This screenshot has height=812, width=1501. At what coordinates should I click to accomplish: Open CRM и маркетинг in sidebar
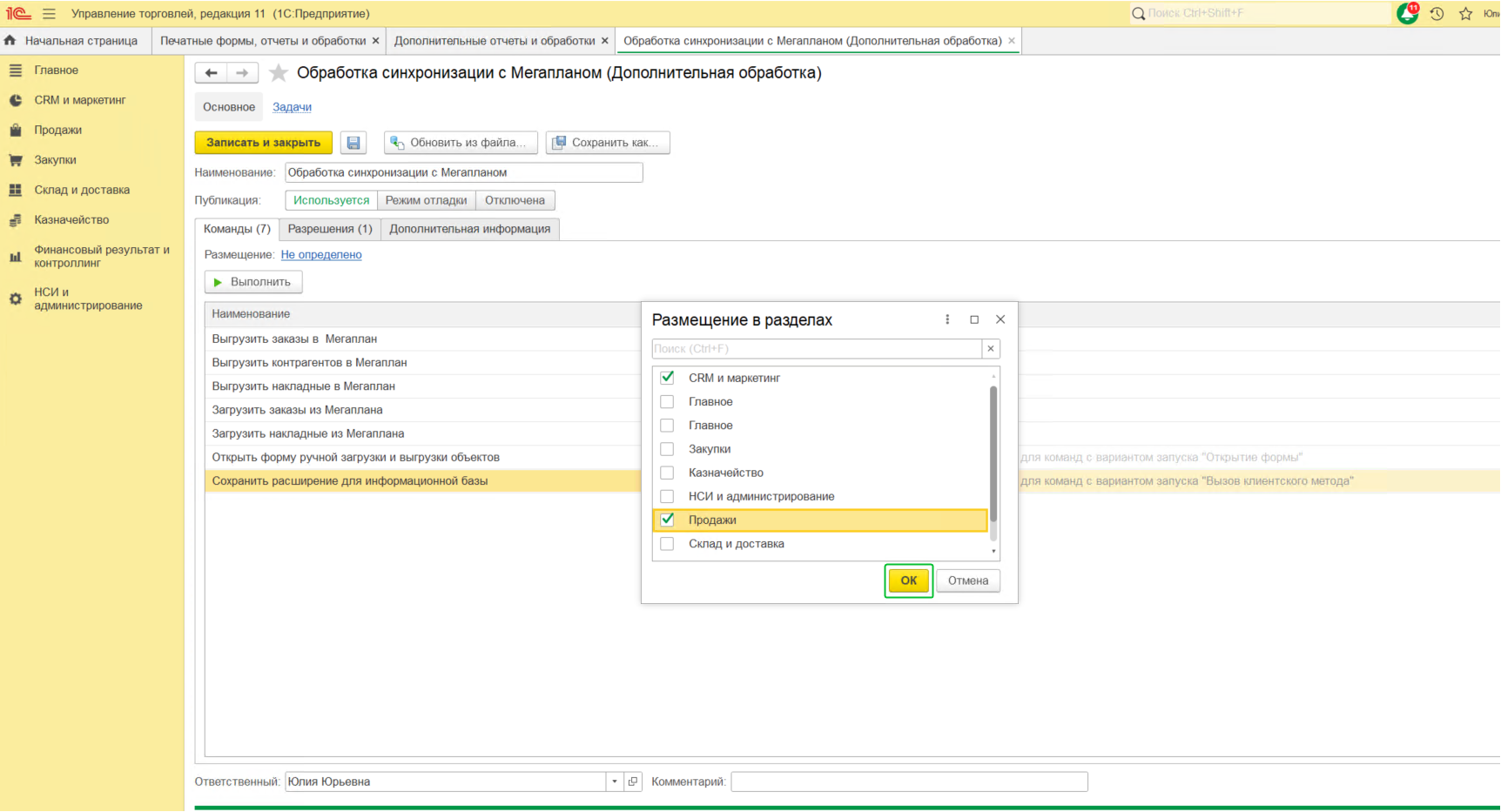pos(79,100)
